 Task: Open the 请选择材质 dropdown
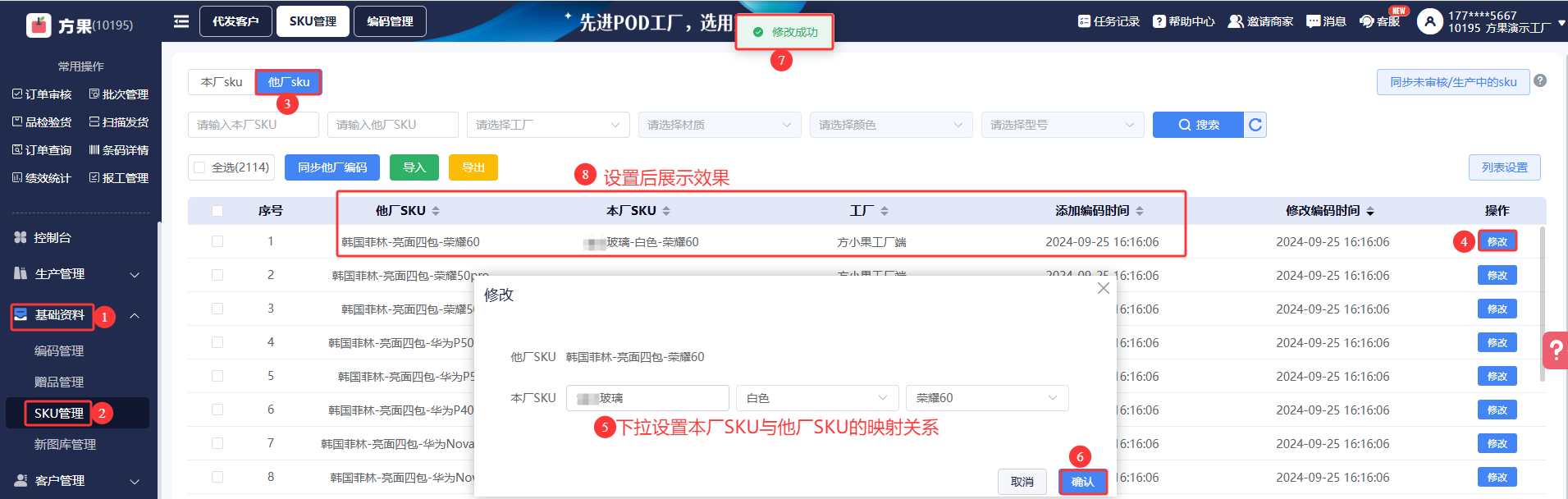[720, 125]
